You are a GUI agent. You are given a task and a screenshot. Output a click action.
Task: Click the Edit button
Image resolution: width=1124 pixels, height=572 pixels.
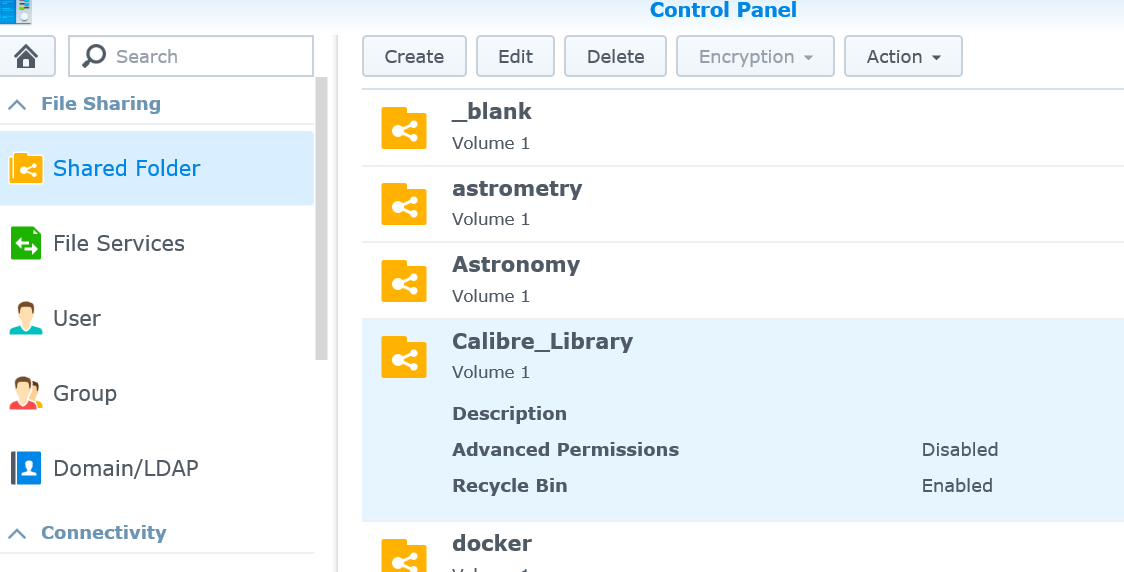click(x=515, y=57)
